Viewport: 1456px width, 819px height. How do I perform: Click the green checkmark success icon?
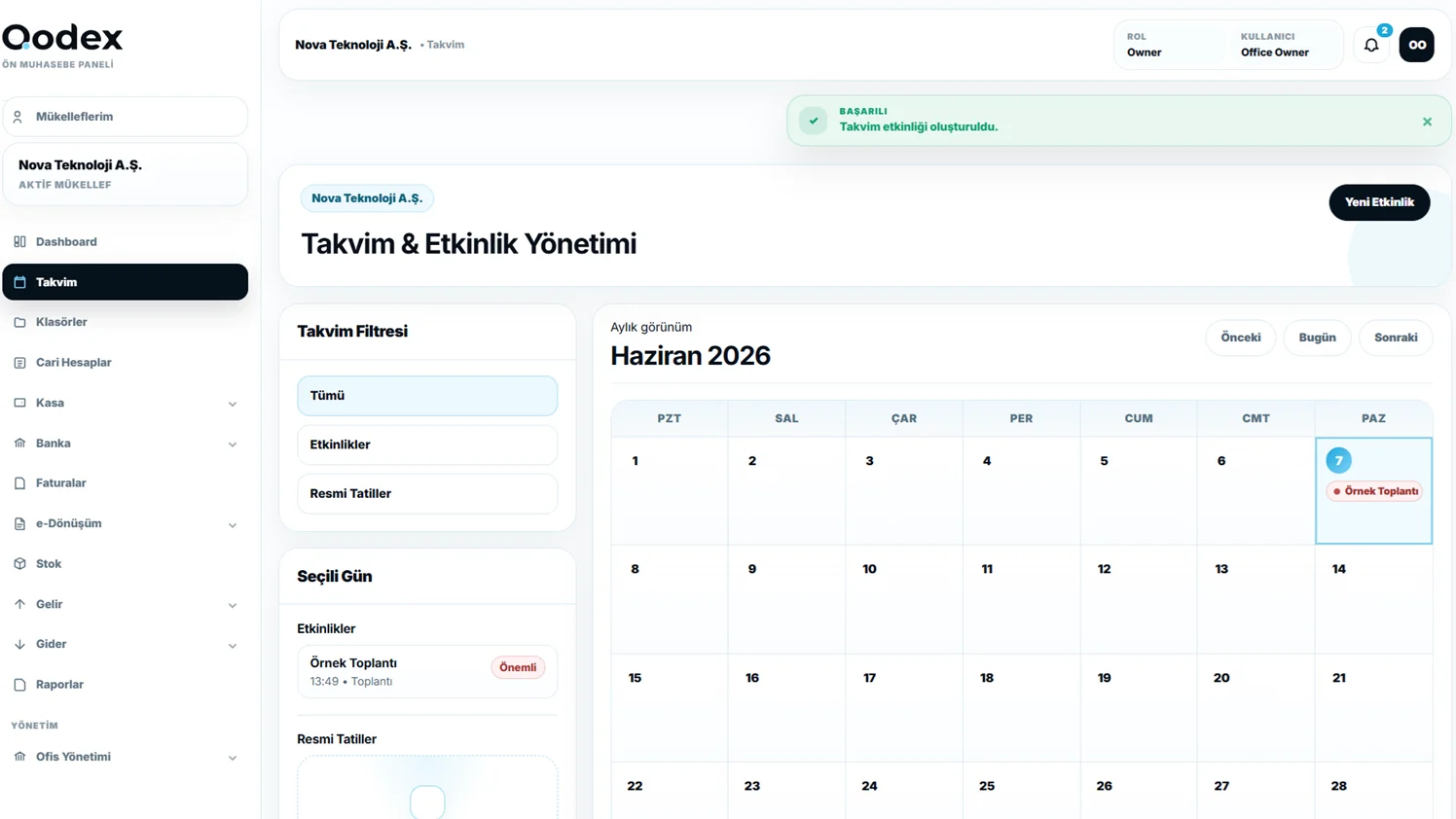click(813, 121)
